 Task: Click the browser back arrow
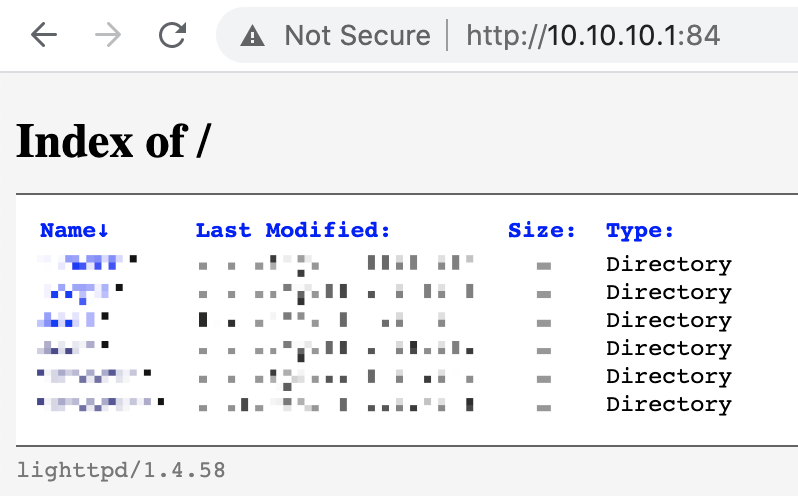[43, 36]
